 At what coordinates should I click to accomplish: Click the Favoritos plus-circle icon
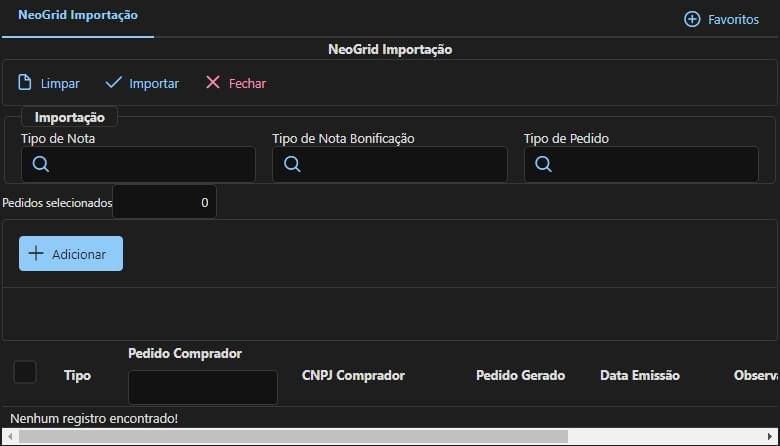pyautogui.click(x=692, y=19)
